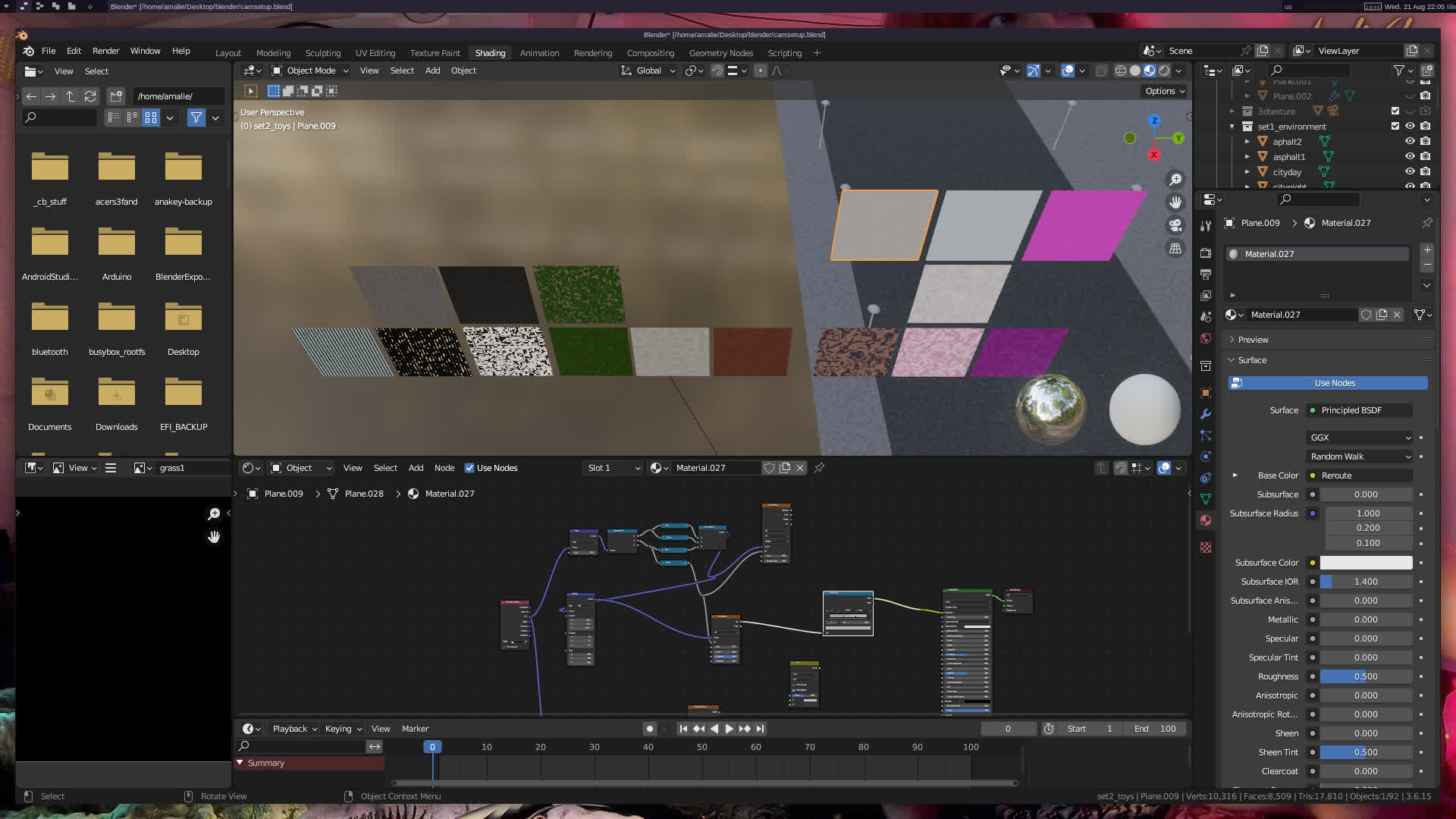This screenshot has height=819, width=1456.
Task: Open the Render menu
Action: click(105, 51)
